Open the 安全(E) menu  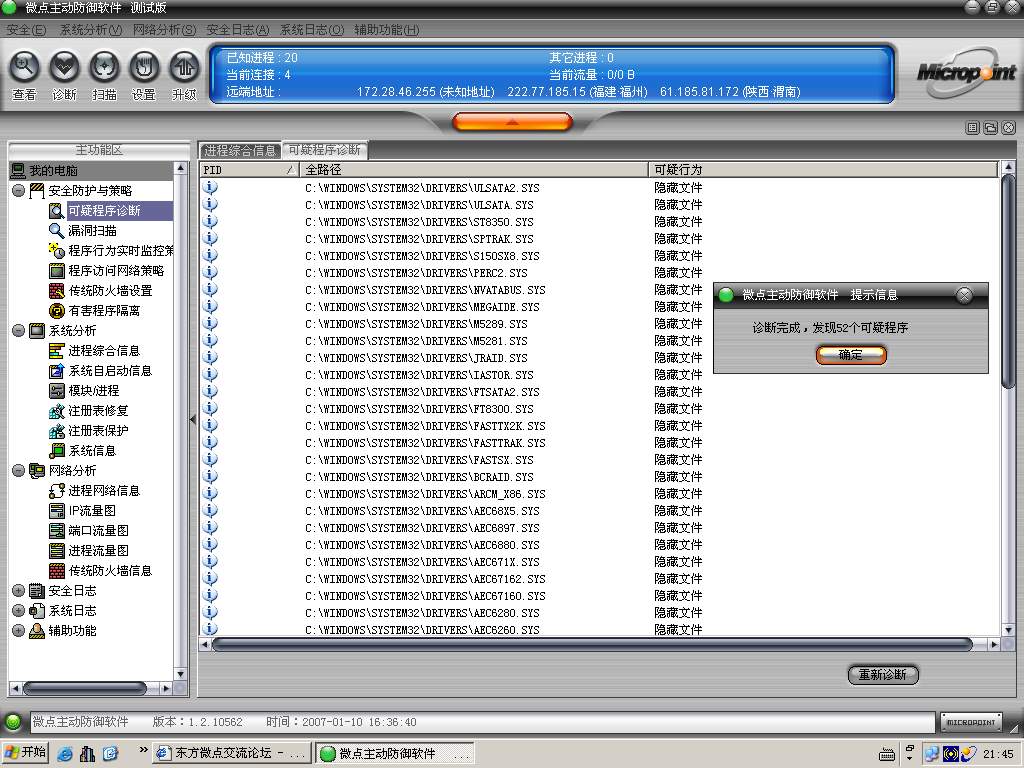tap(26, 29)
